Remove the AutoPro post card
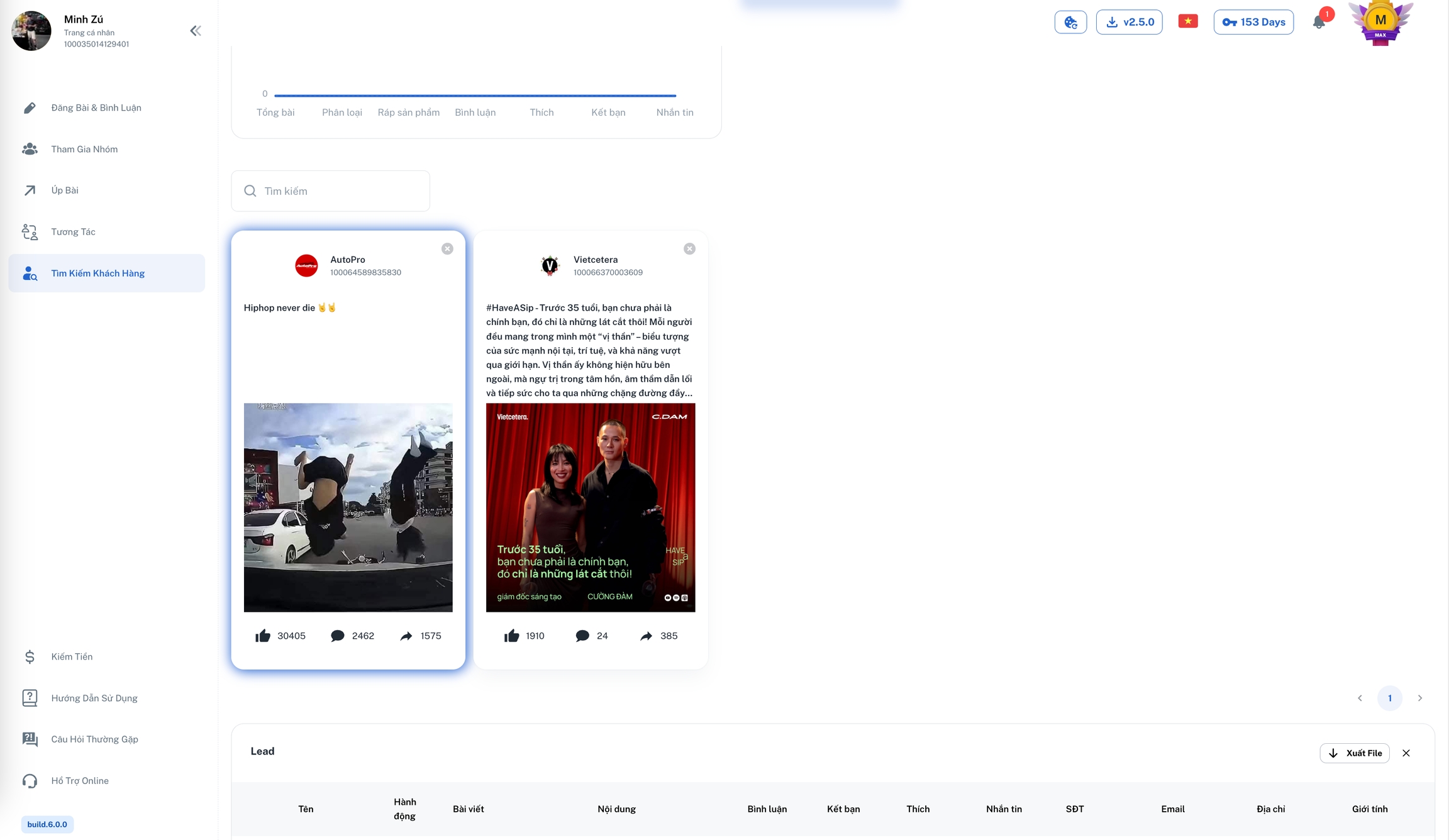The height and width of the screenshot is (840, 1449). (447, 249)
